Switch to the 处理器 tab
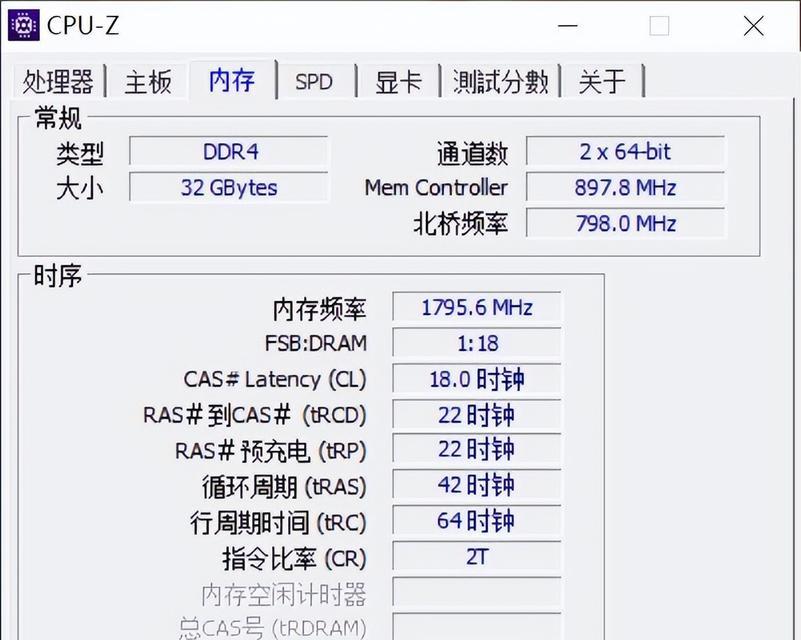The image size is (801, 640). [58, 81]
